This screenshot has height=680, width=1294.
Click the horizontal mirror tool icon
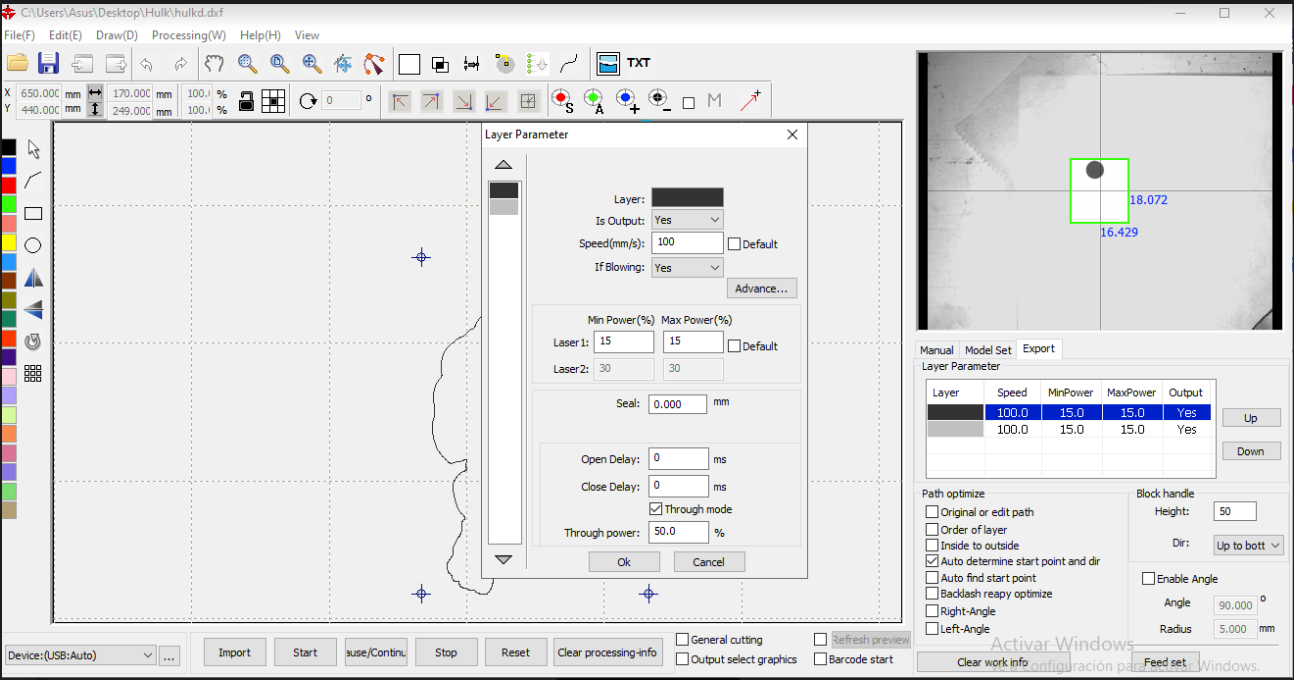coord(33,278)
